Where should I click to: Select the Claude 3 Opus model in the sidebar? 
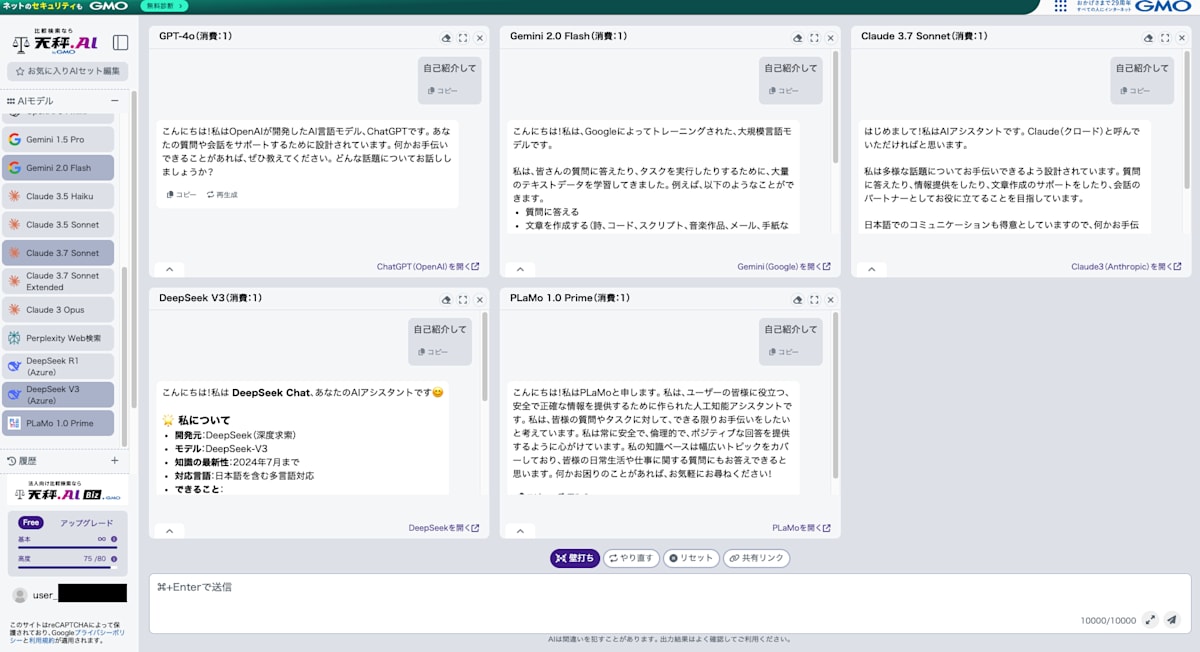pyautogui.click(x=60, y=310)
